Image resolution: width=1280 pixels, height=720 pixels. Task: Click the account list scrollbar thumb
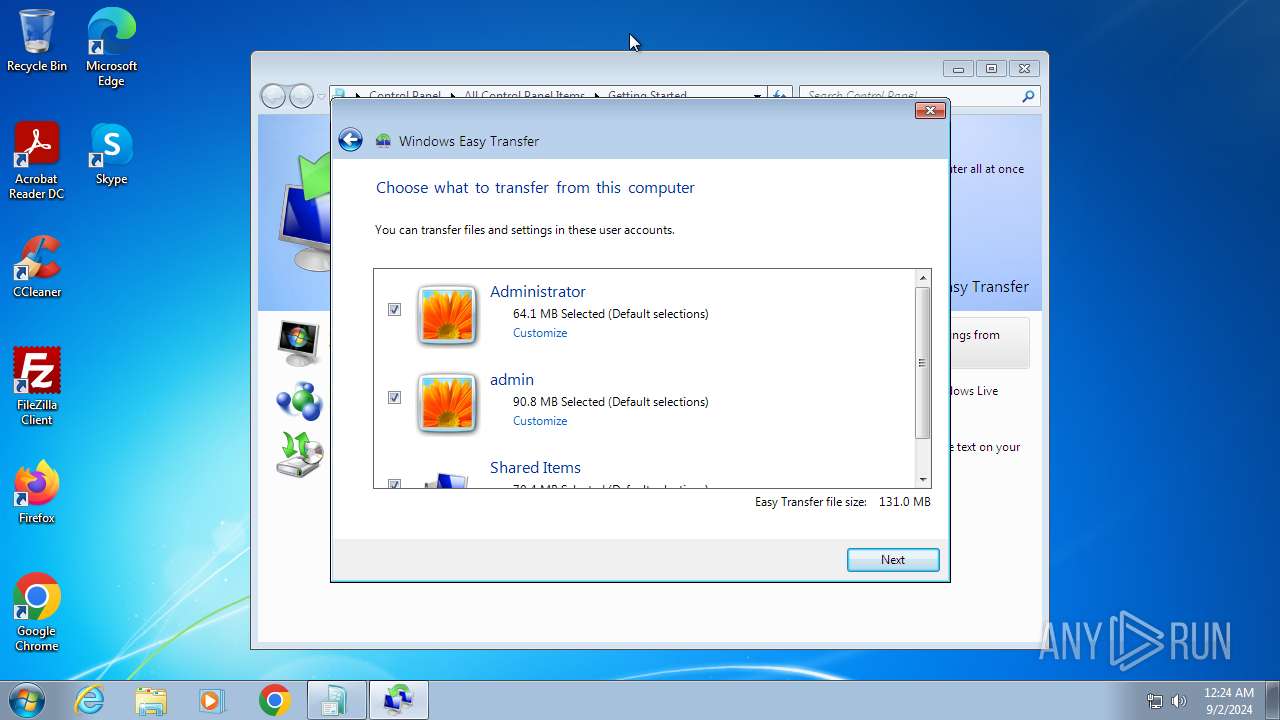[x=923, y=363]
